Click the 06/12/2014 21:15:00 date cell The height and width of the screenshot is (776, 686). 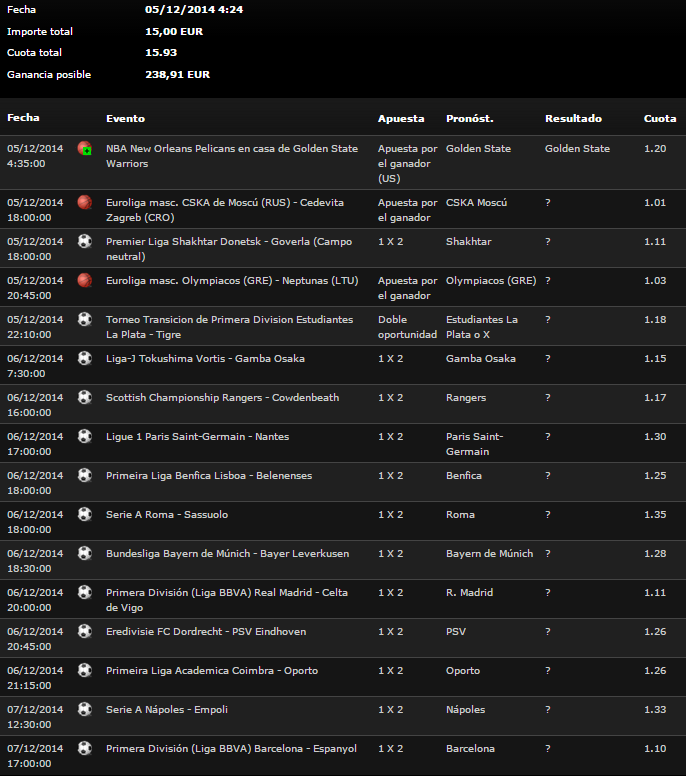(x=35, y=678)
